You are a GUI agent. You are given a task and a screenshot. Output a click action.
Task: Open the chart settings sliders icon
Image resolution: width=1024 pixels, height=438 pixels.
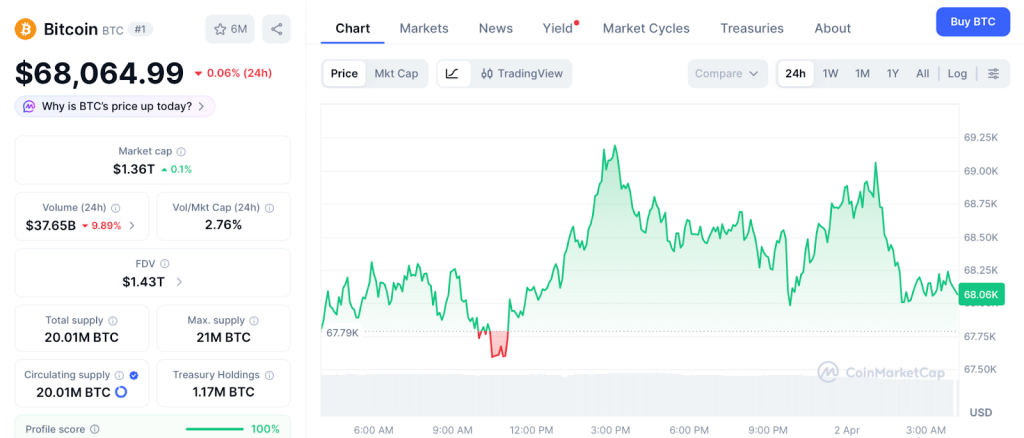coord(993,73)
